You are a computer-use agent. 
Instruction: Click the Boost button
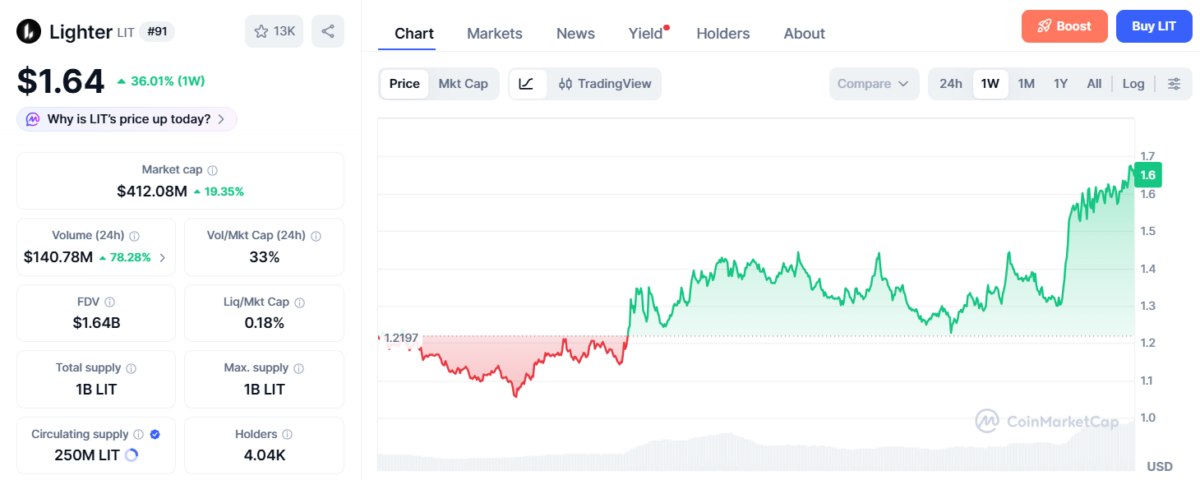point(1065,26)
